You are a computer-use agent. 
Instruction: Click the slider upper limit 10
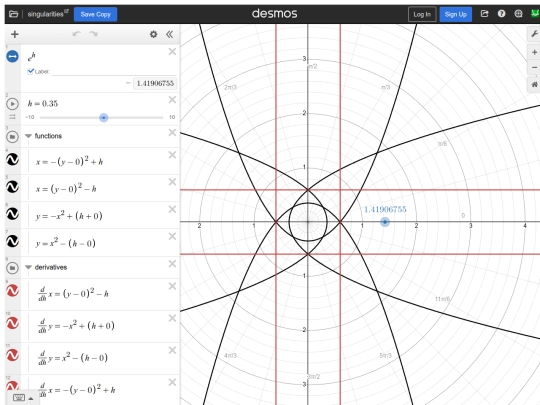(x=172, y=117)
